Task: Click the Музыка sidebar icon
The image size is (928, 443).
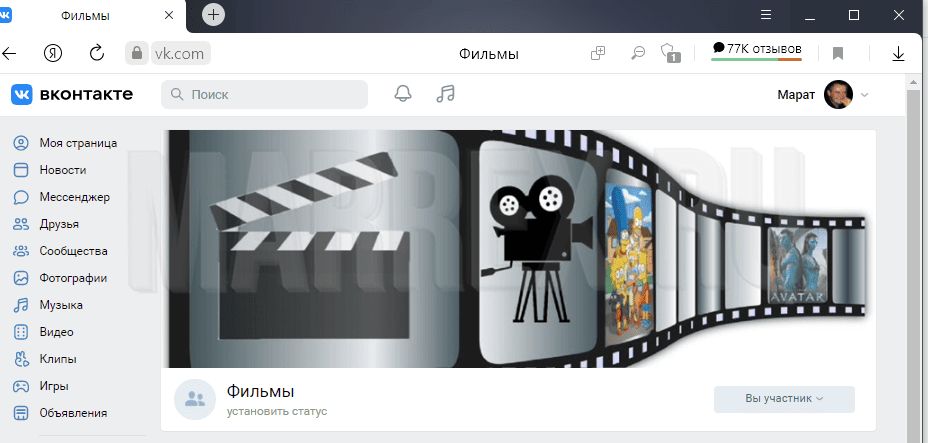Action: point(21,305)
